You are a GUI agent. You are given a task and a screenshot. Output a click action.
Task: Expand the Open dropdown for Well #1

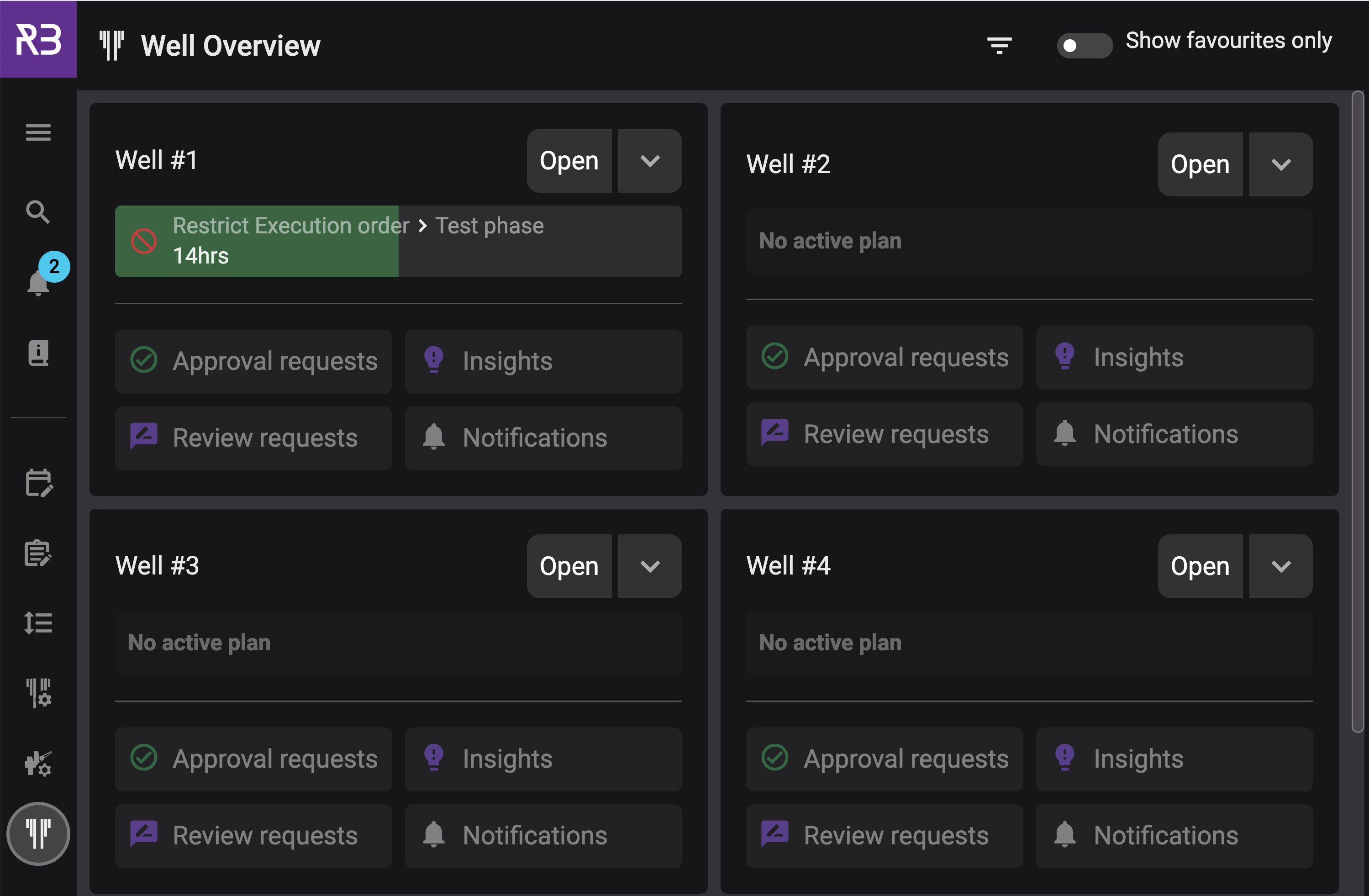(650, 161)
